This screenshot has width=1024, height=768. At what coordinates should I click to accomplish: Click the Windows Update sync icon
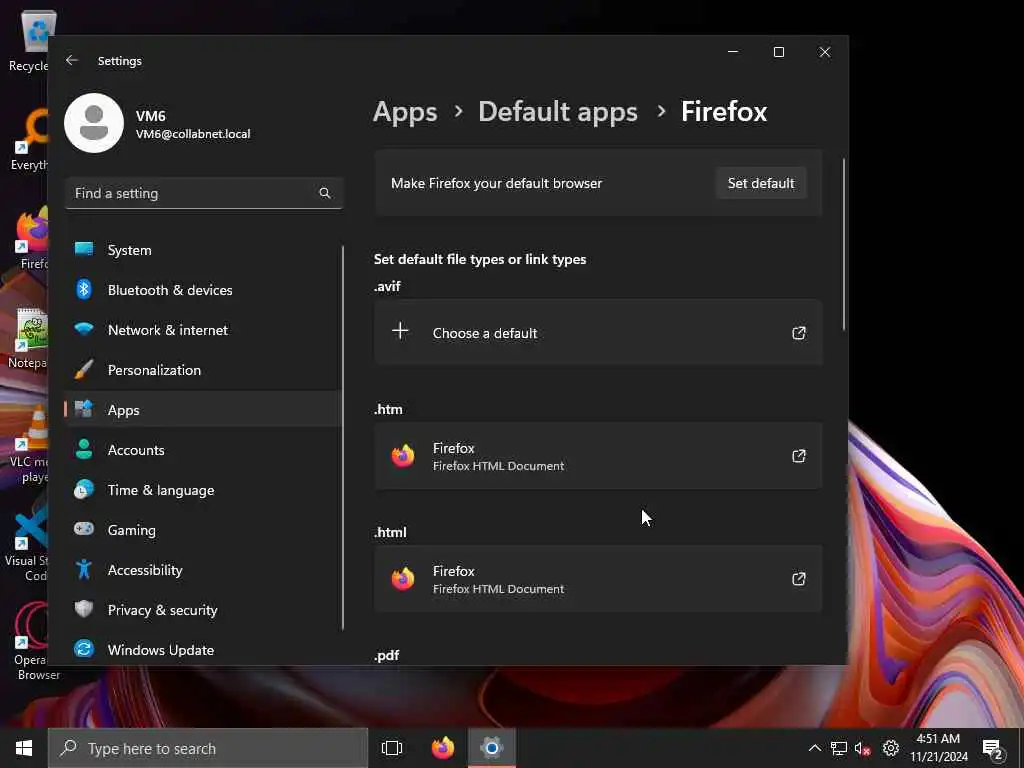point(84,648)
